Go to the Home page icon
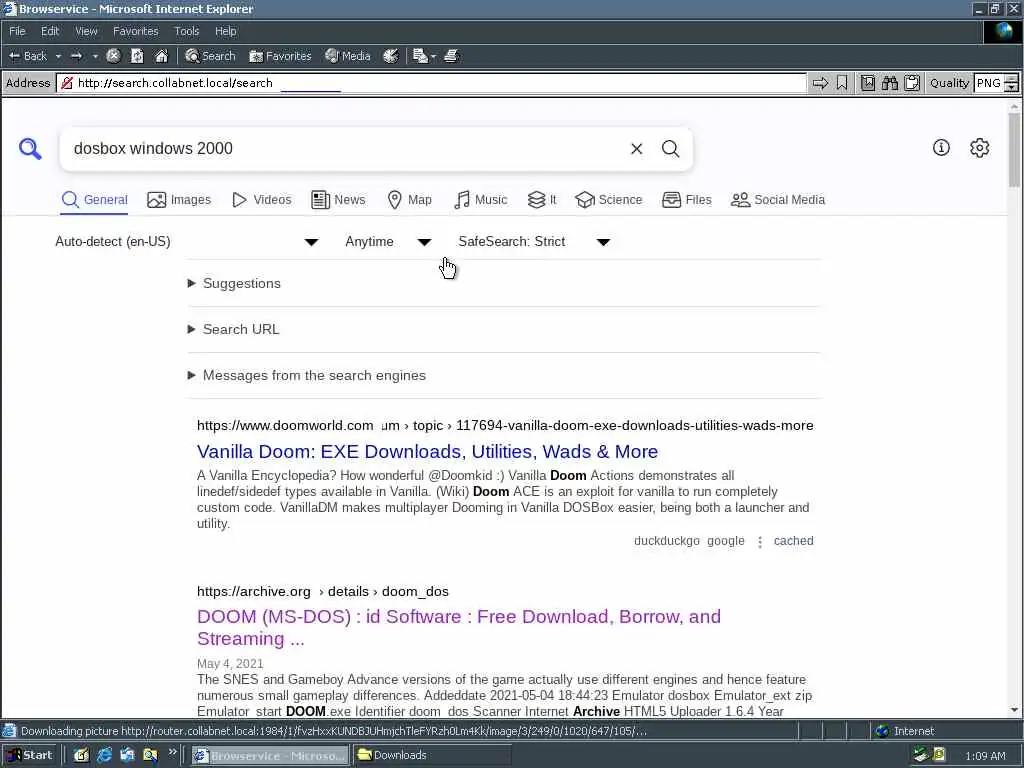 (x=161, y=56)
